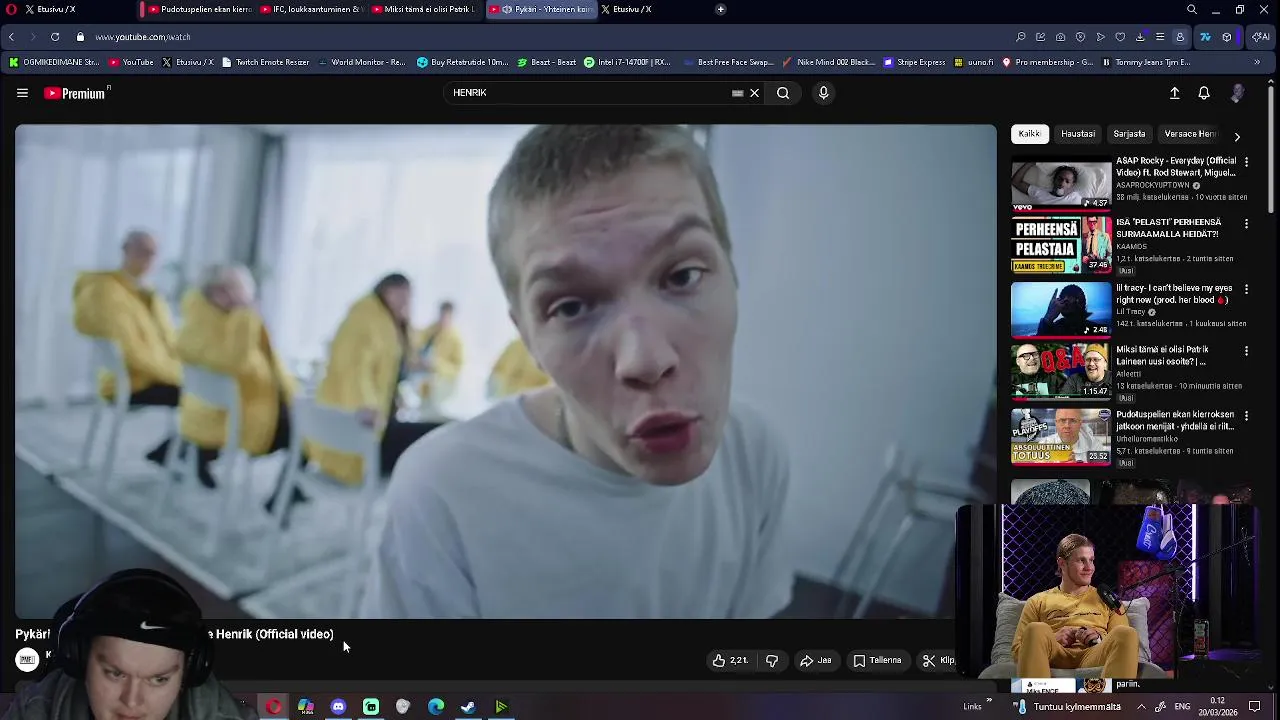This screenshot has width=1280, height=720.
Task: Select the Haustasi filter chip
Action: click(x=1078, y=134)
